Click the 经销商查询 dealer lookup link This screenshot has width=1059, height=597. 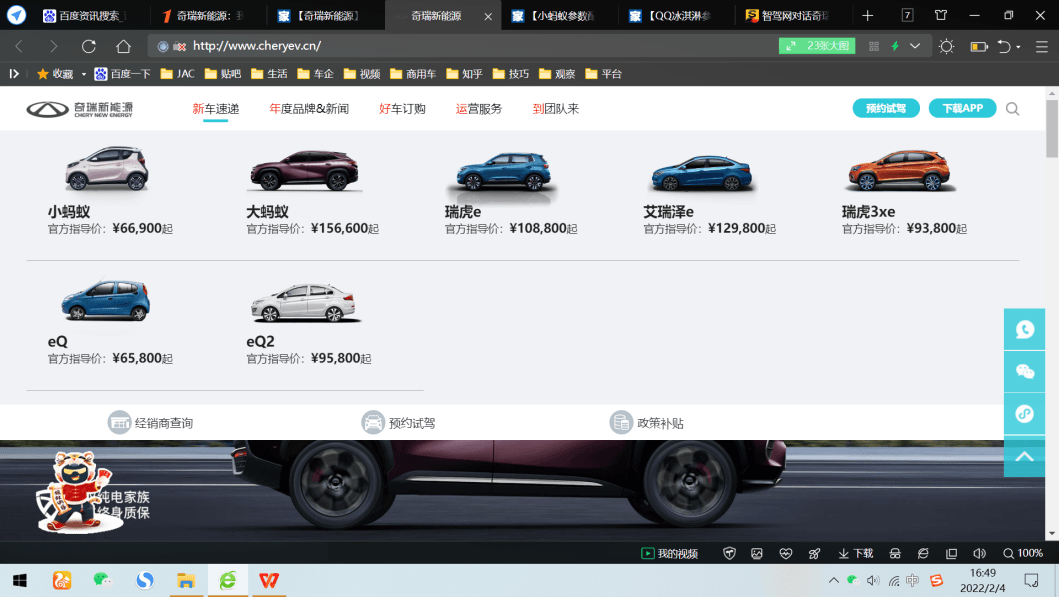(151, 423)
